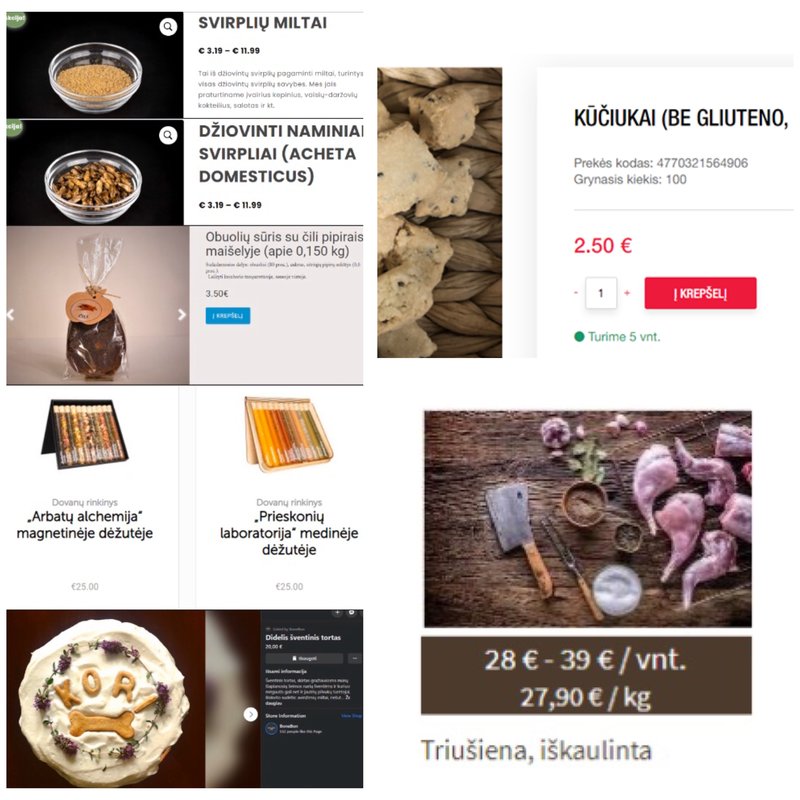Go to previous image in cheese carousel

pyautogui.click(x=10, y=315)
